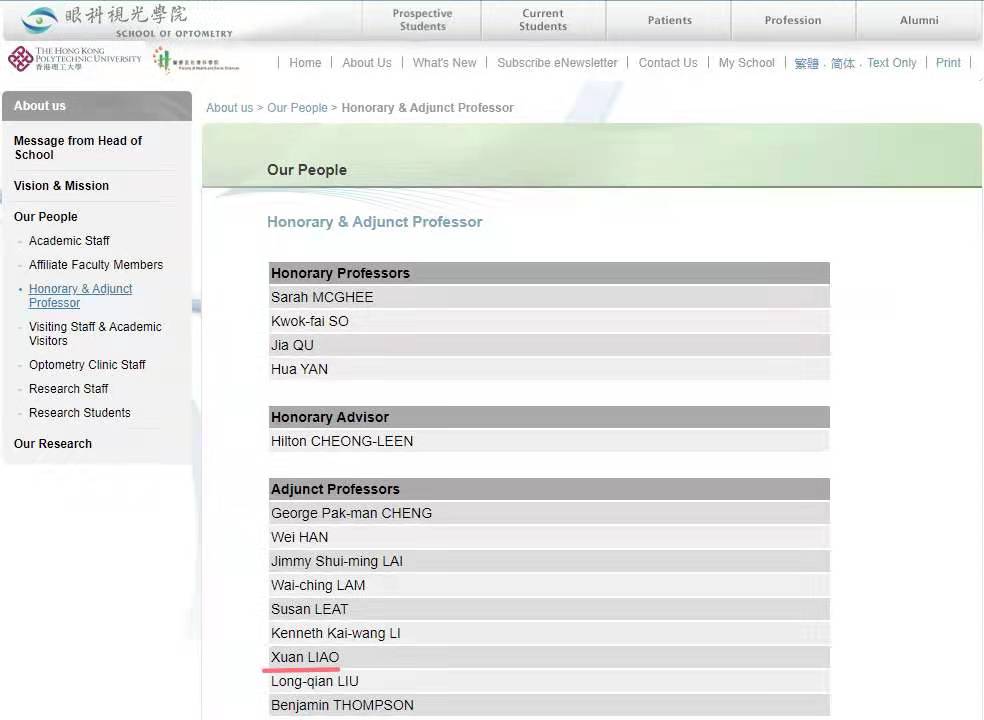Click Our People in breadcrumb

297,108
